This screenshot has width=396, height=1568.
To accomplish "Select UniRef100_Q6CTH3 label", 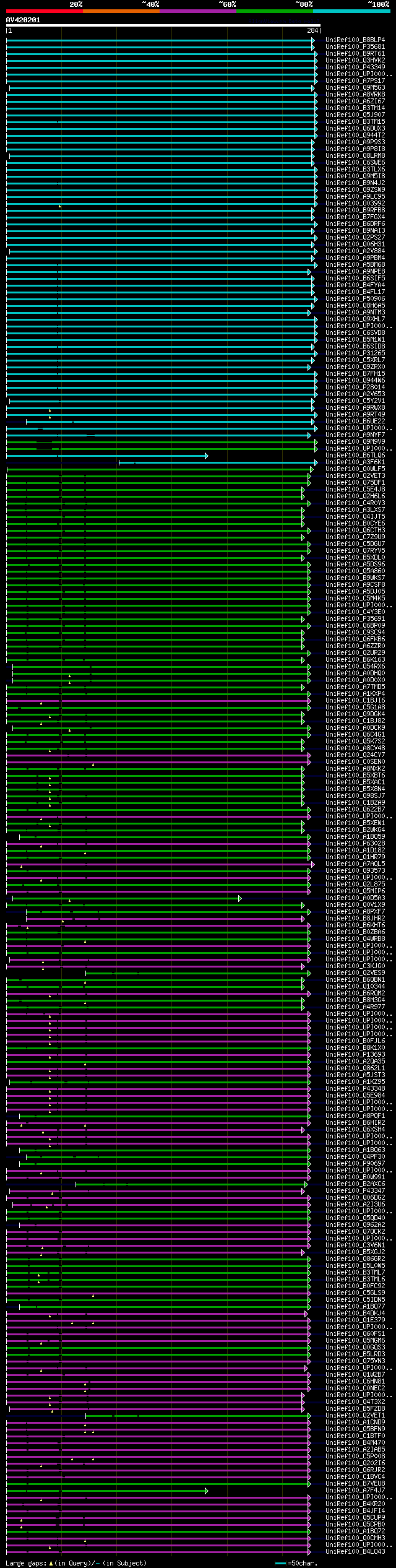I will tap(355, 530).
